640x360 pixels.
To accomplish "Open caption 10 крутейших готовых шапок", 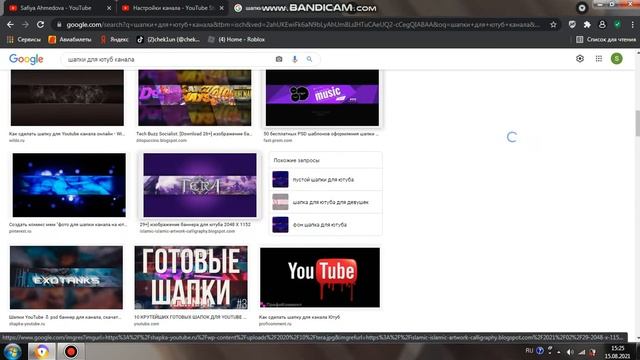I will point(190,317).
